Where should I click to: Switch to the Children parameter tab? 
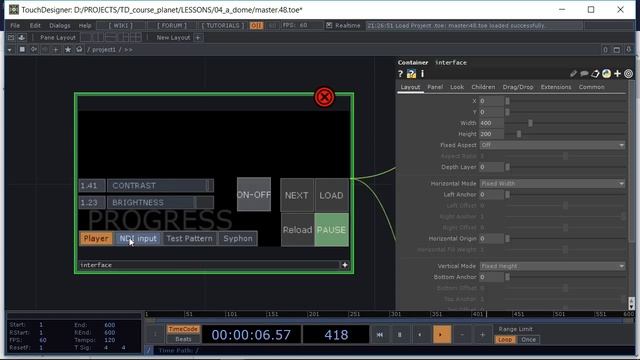pyautogui.click(x=483, y=87)
